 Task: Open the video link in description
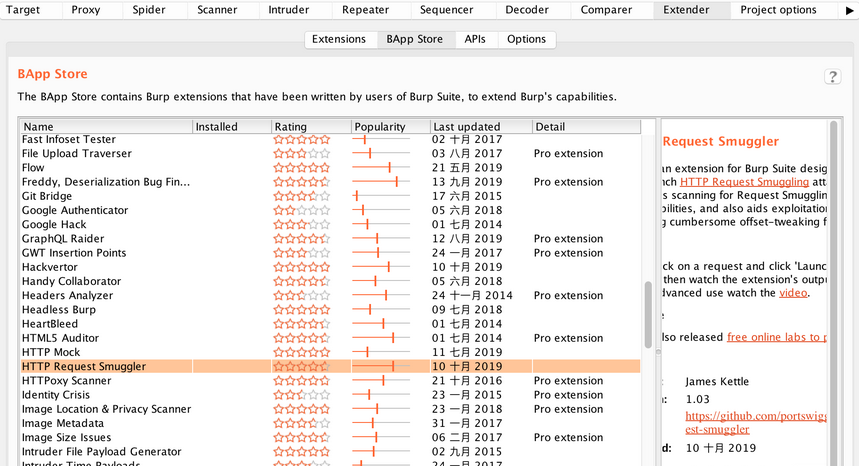pos(793,293)
